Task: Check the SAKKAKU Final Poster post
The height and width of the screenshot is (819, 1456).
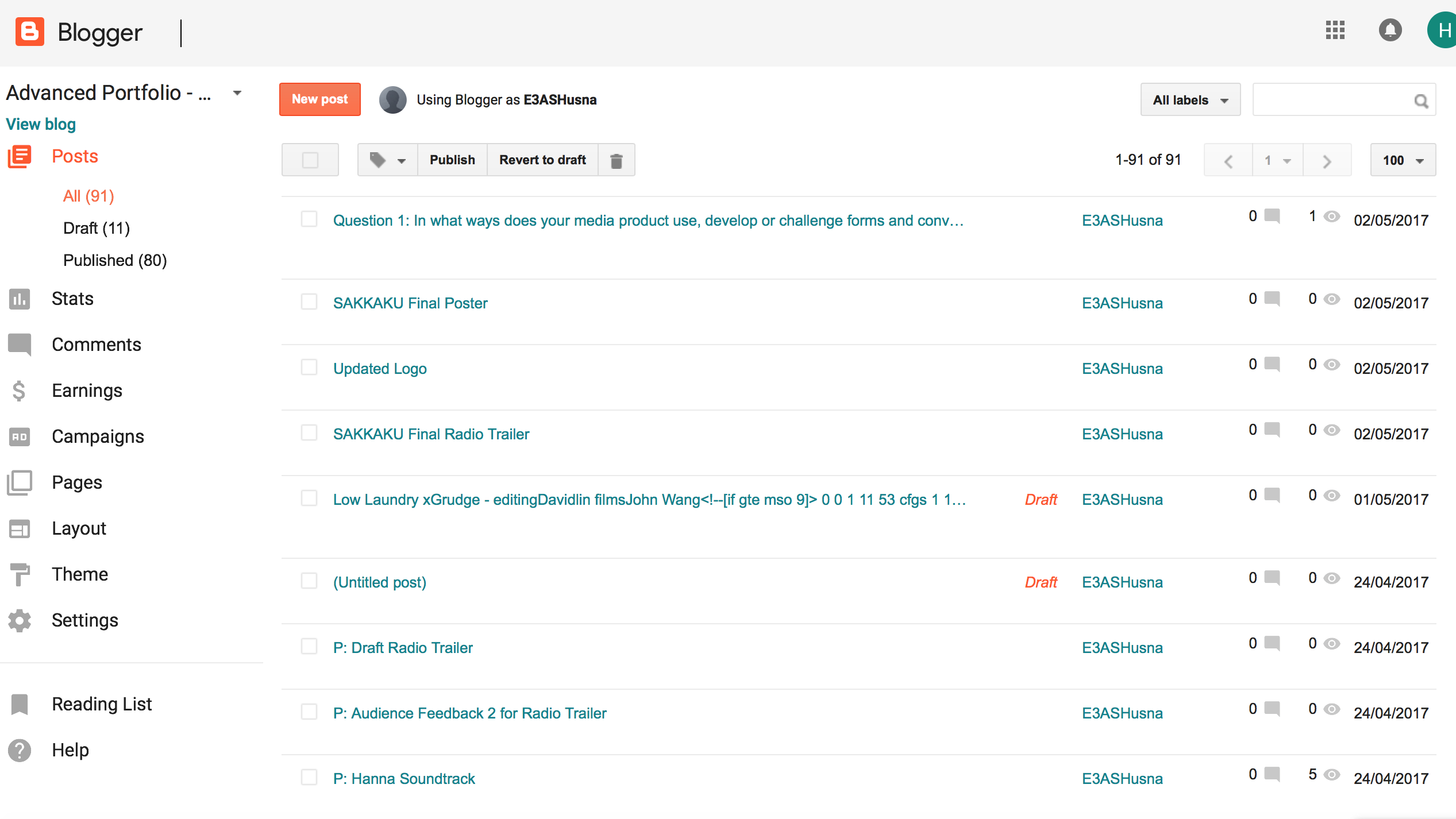Action: pos(309,302)
